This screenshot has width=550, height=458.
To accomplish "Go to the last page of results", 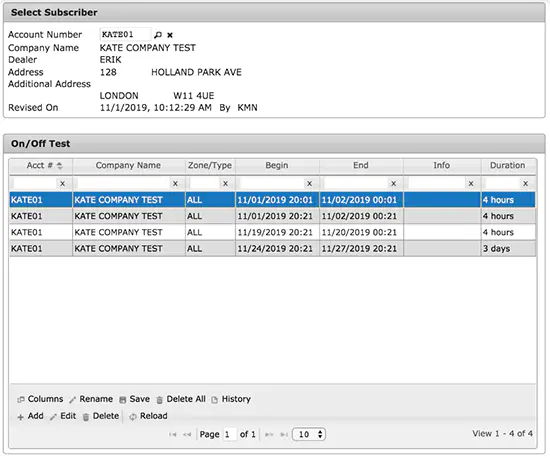I will 284,435.
